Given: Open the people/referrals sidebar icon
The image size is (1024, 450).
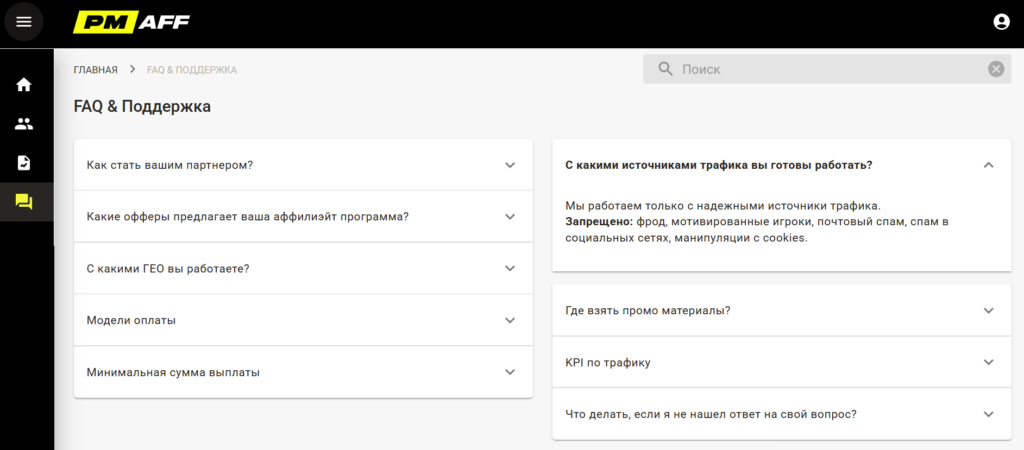Looking at the screenshot, I should click(24, 124).
